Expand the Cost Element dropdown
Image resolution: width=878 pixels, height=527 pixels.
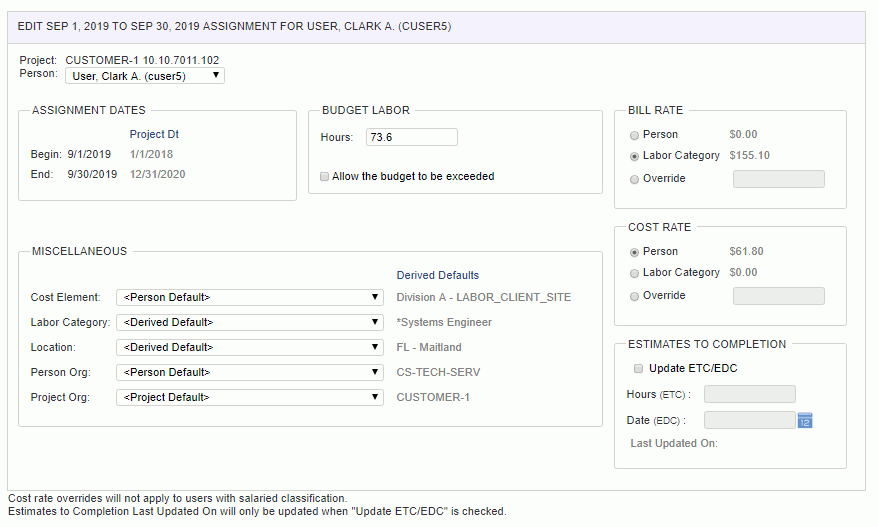pos(250,297)
